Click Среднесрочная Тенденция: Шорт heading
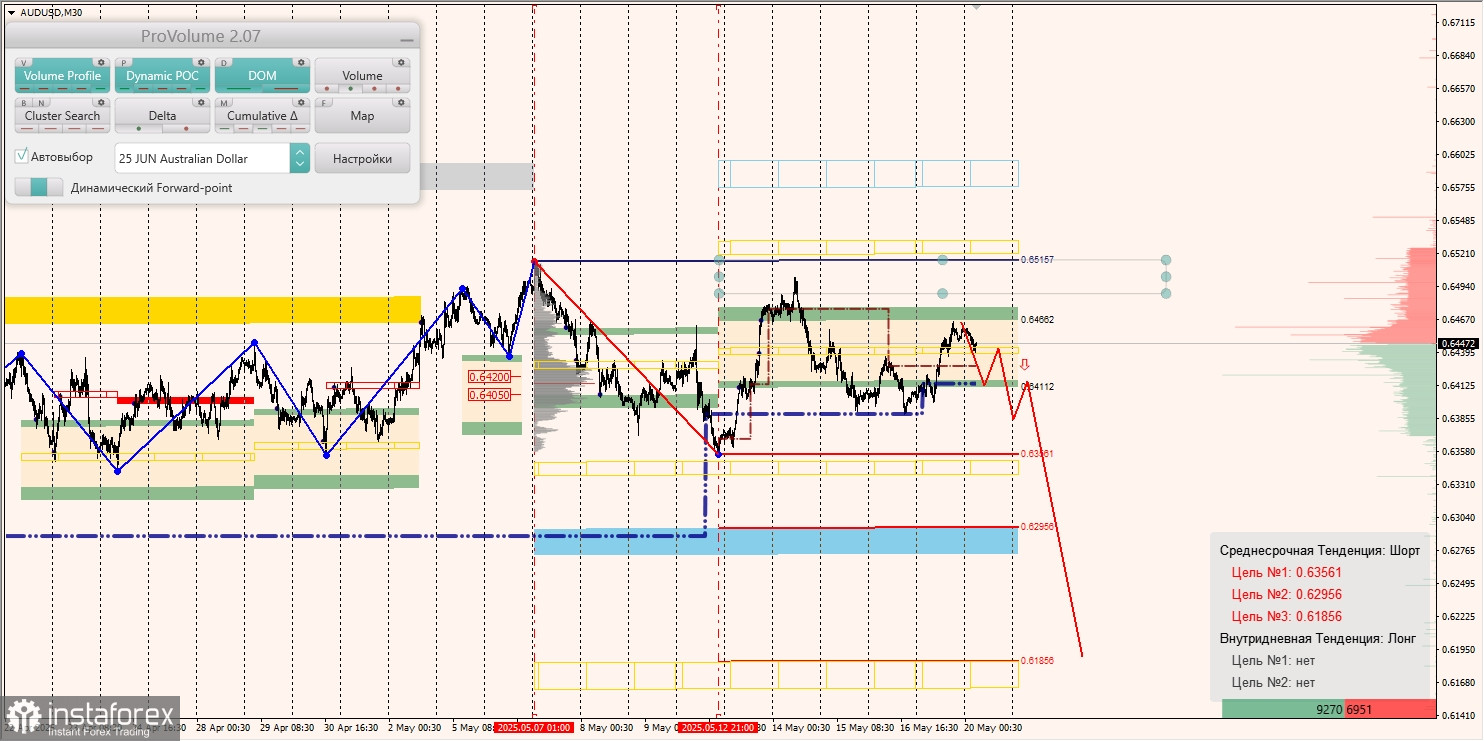Viewport: 1484px width, 741px height. 1319,551
